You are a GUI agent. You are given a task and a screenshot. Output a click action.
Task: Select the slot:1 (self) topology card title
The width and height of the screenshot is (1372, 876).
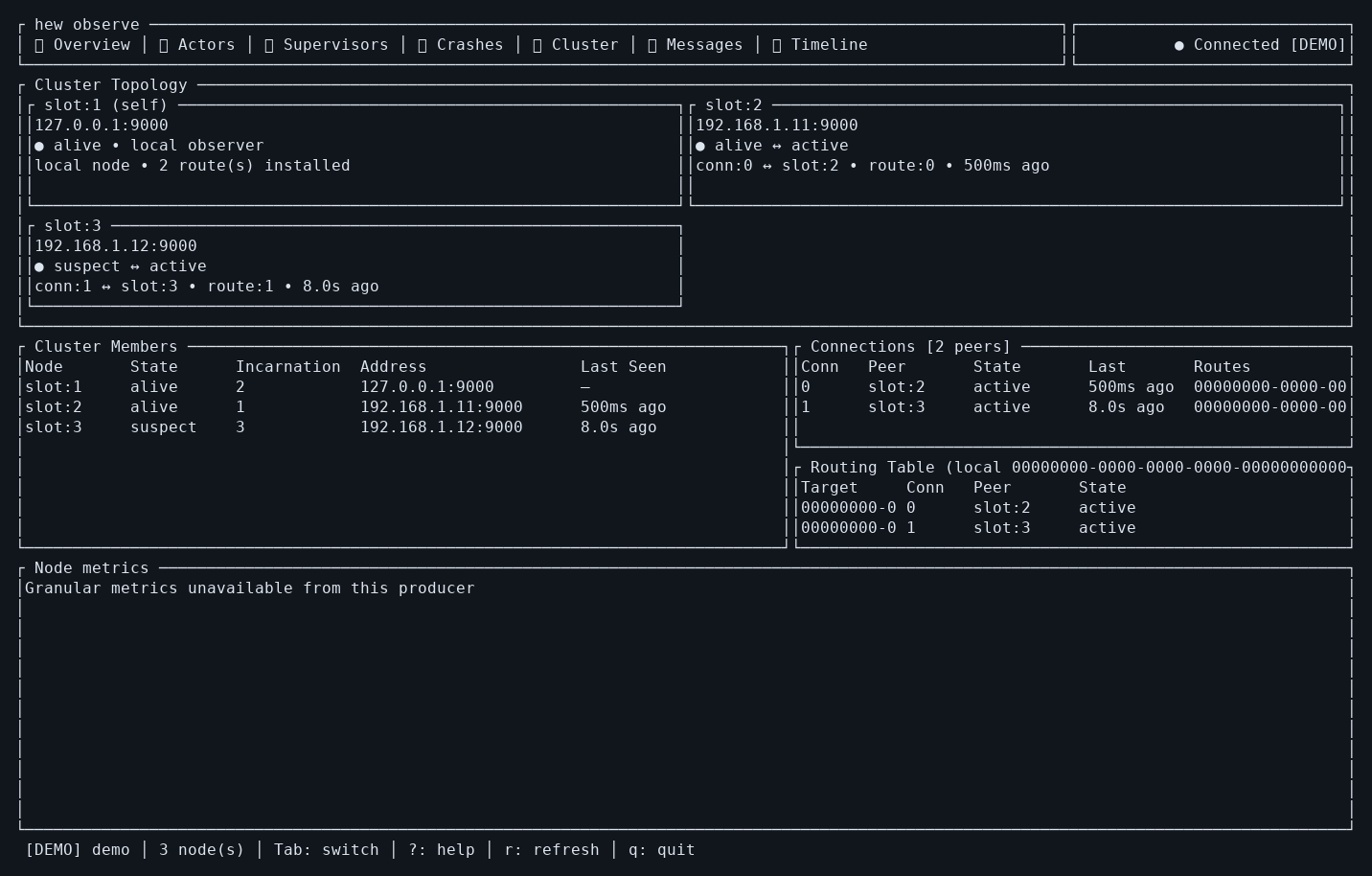pyautogui.click(x=106, y=105)
